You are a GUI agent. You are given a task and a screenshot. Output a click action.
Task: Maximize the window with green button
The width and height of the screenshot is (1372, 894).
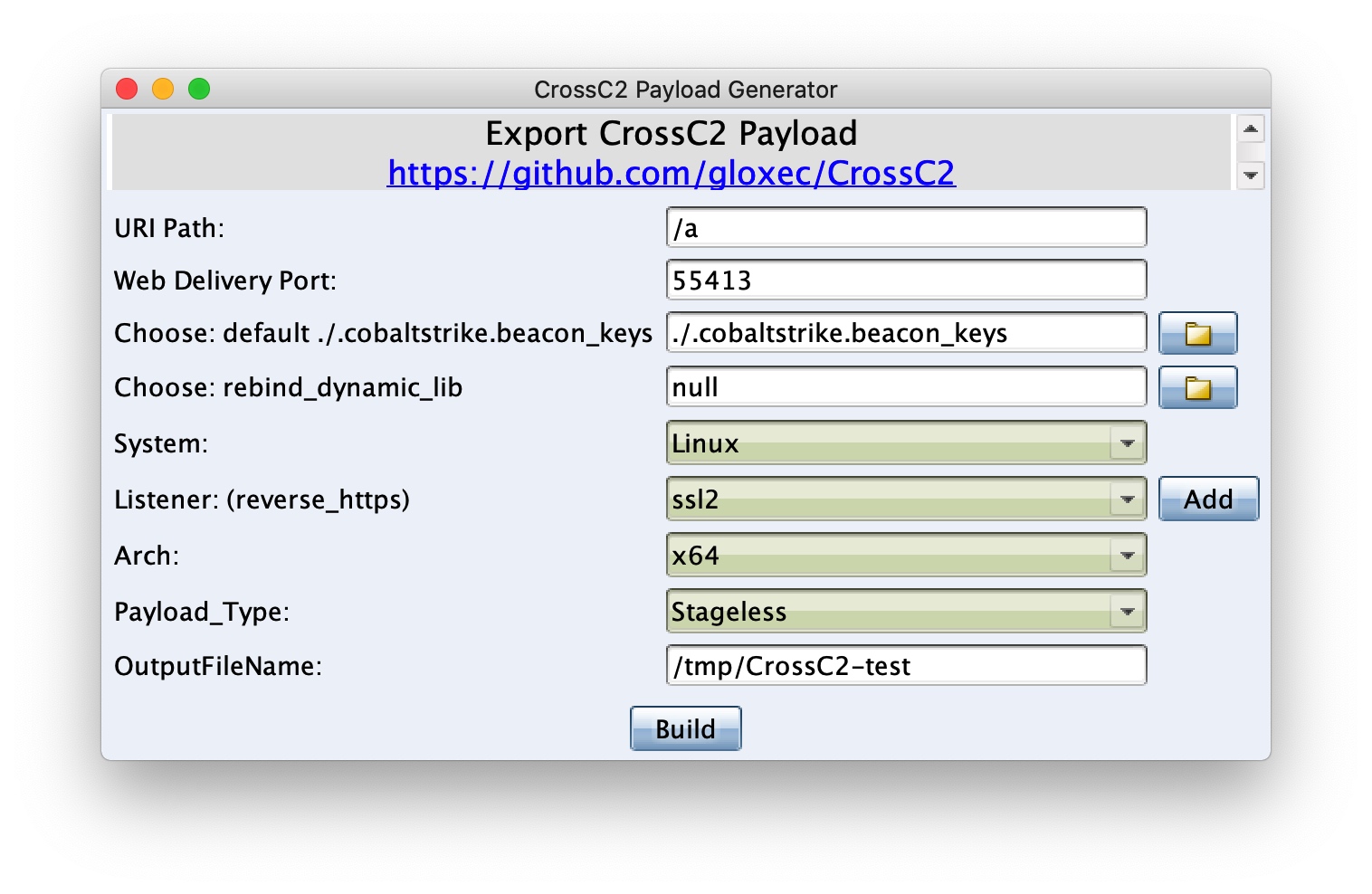pyautogui.click(x=199, y=89)
